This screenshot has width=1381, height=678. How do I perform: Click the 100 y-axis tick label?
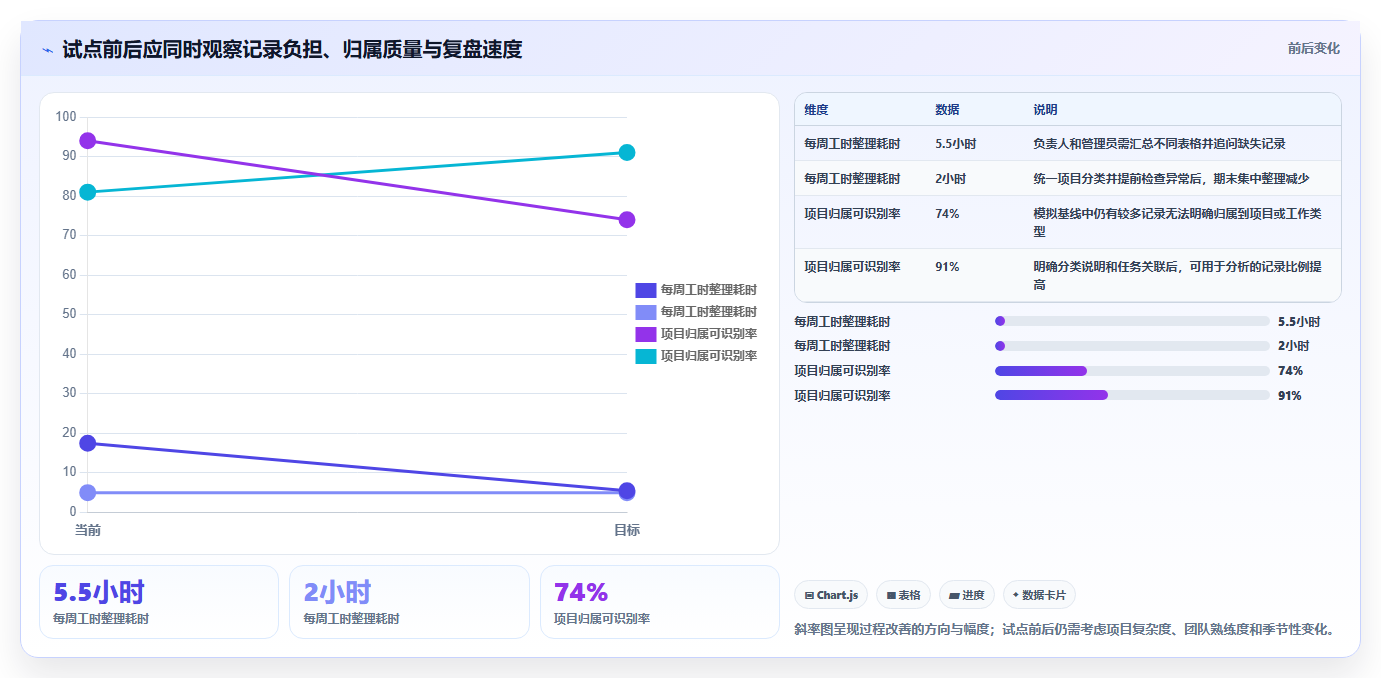[66, 117]
